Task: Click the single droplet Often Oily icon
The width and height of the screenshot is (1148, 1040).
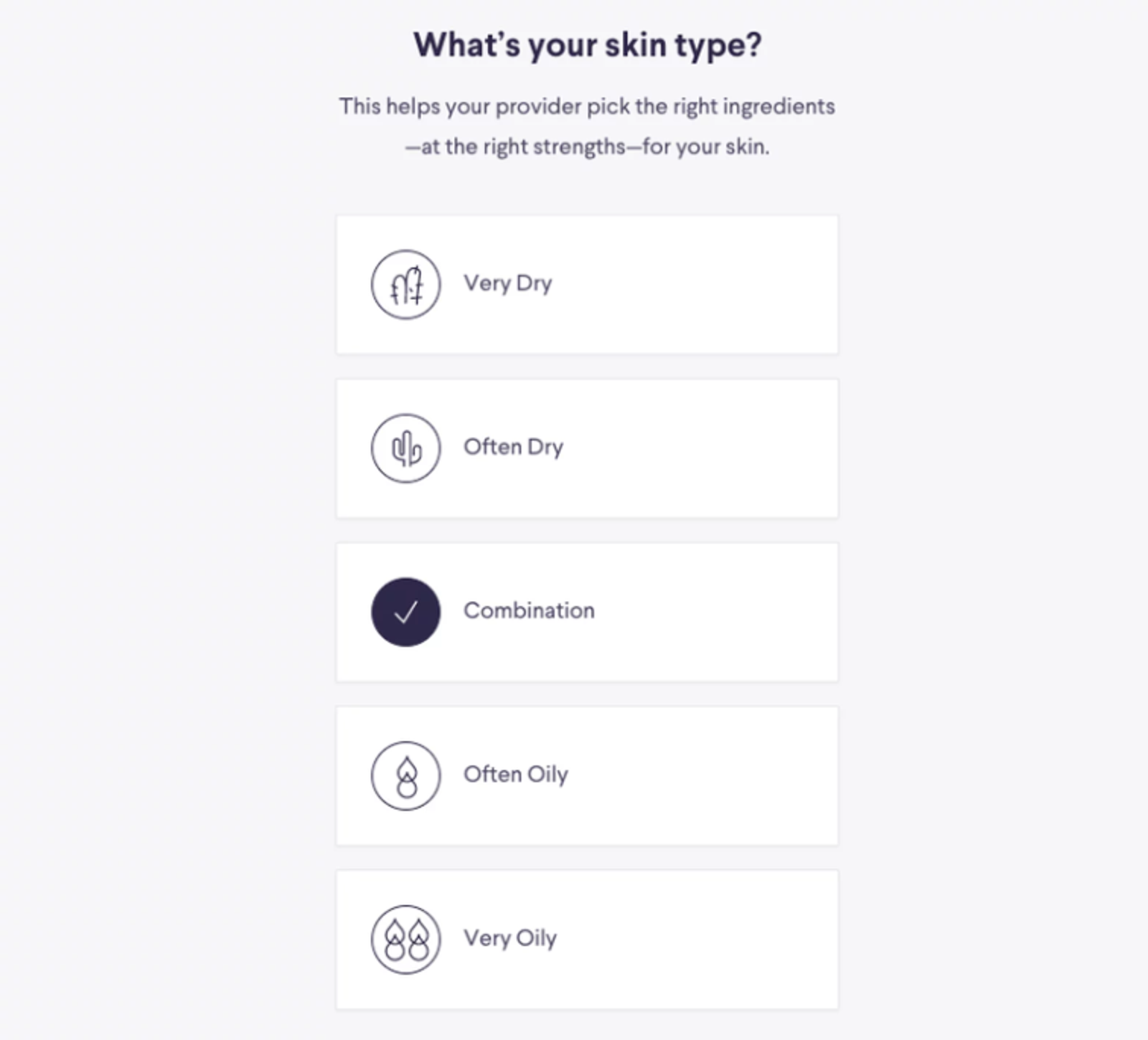Action: click(405, 776)
